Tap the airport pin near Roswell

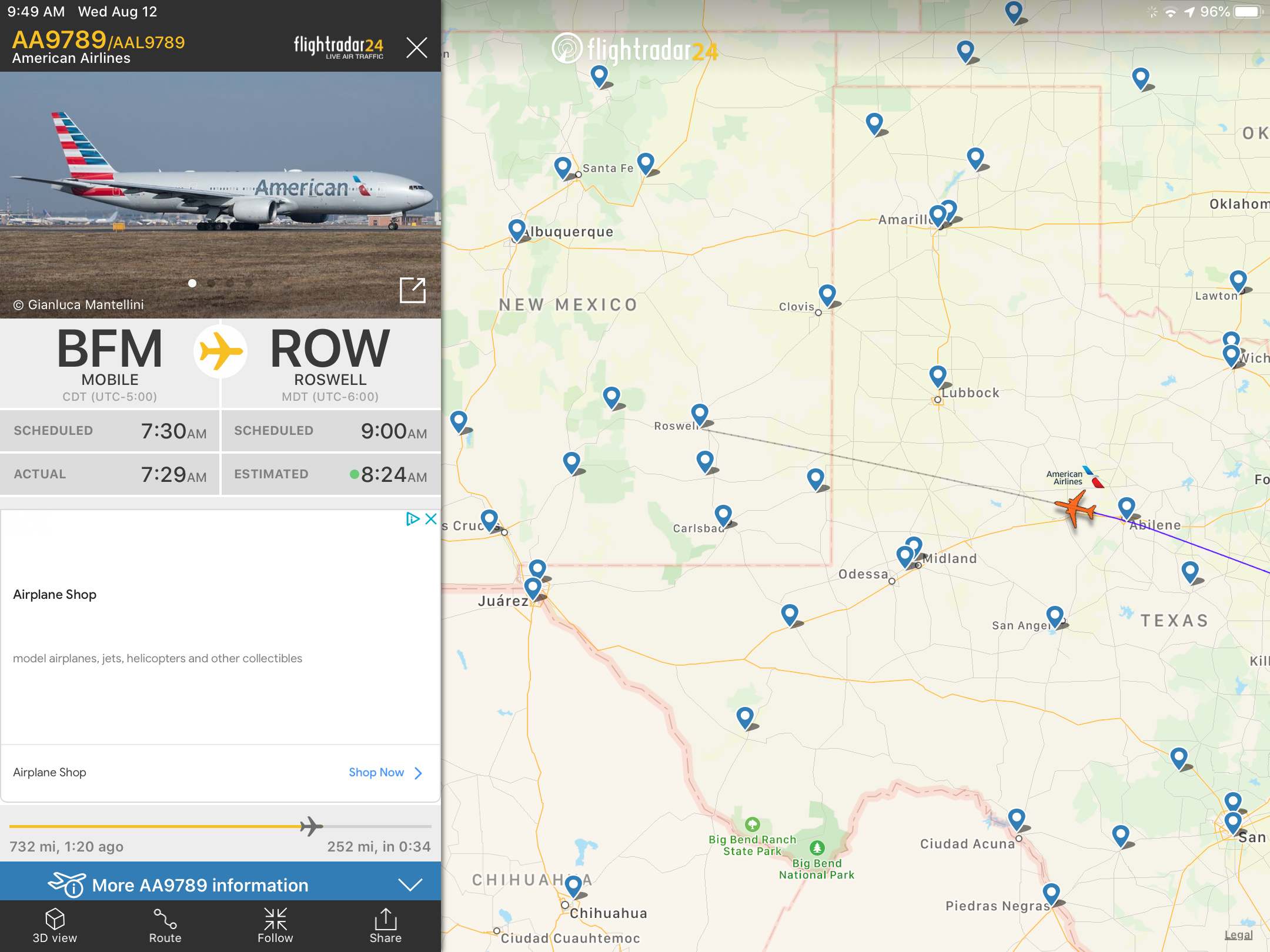[699, 413]
